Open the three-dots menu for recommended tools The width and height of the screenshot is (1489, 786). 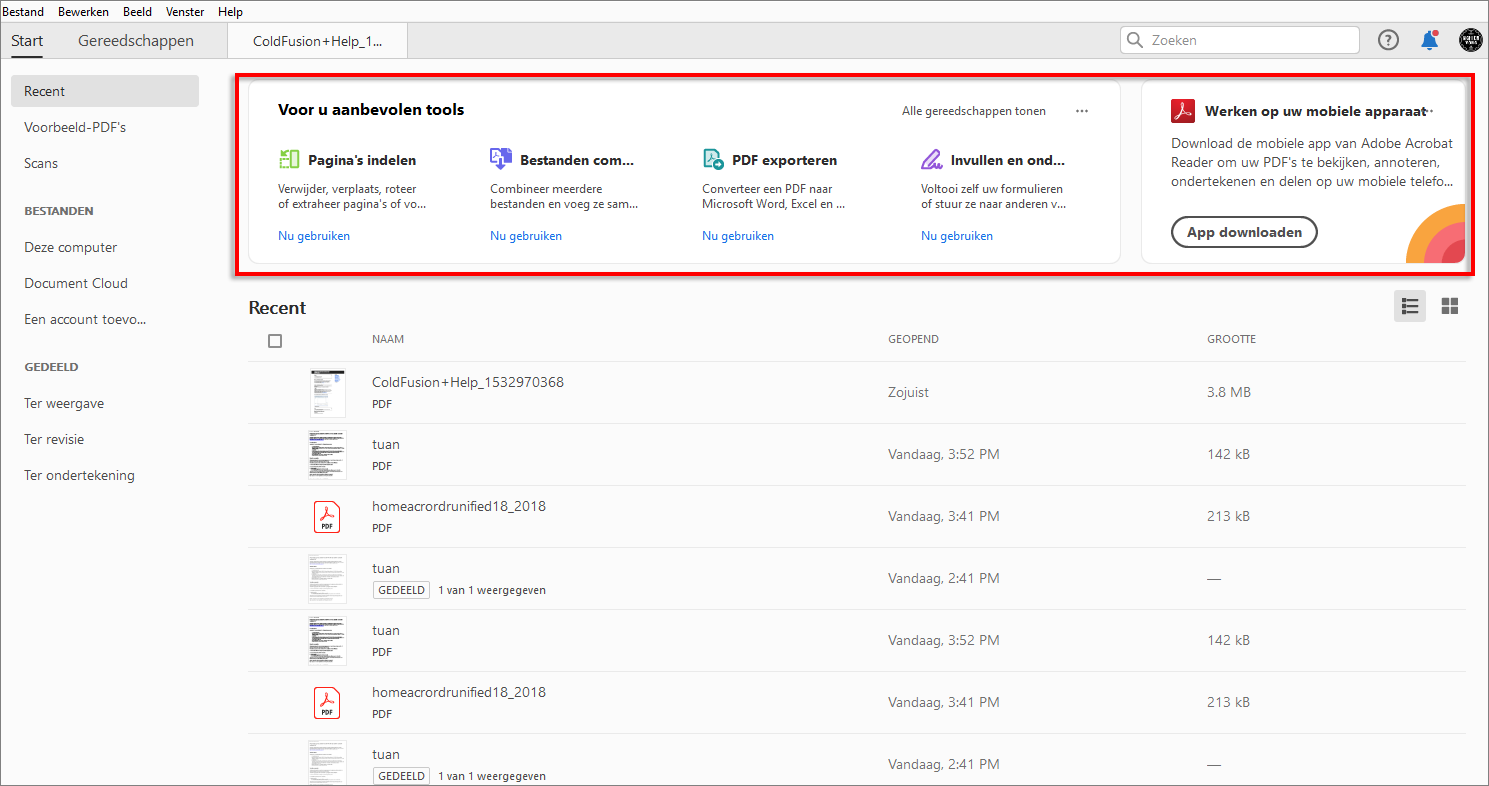tap(1082, 111)
